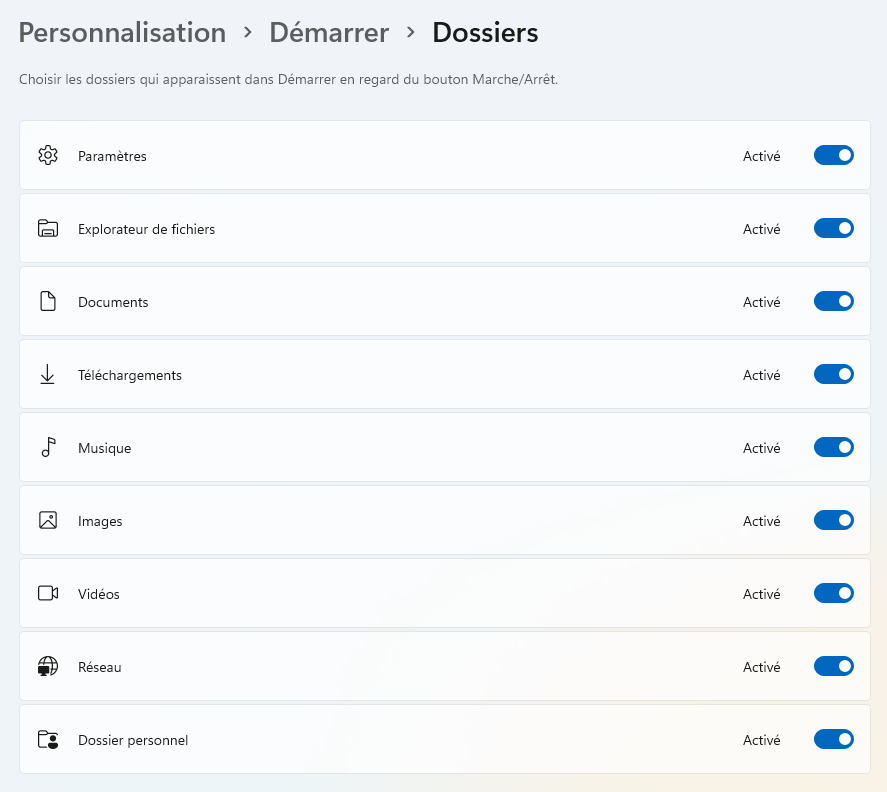Toggle off Documents folder

833,301
